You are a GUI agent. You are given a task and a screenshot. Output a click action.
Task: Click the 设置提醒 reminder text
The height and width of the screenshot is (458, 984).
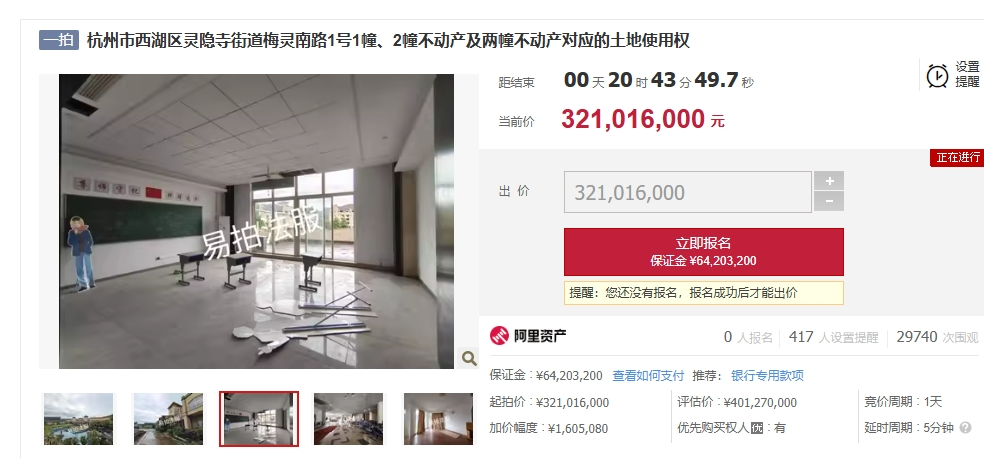click(x=967, y=74)
